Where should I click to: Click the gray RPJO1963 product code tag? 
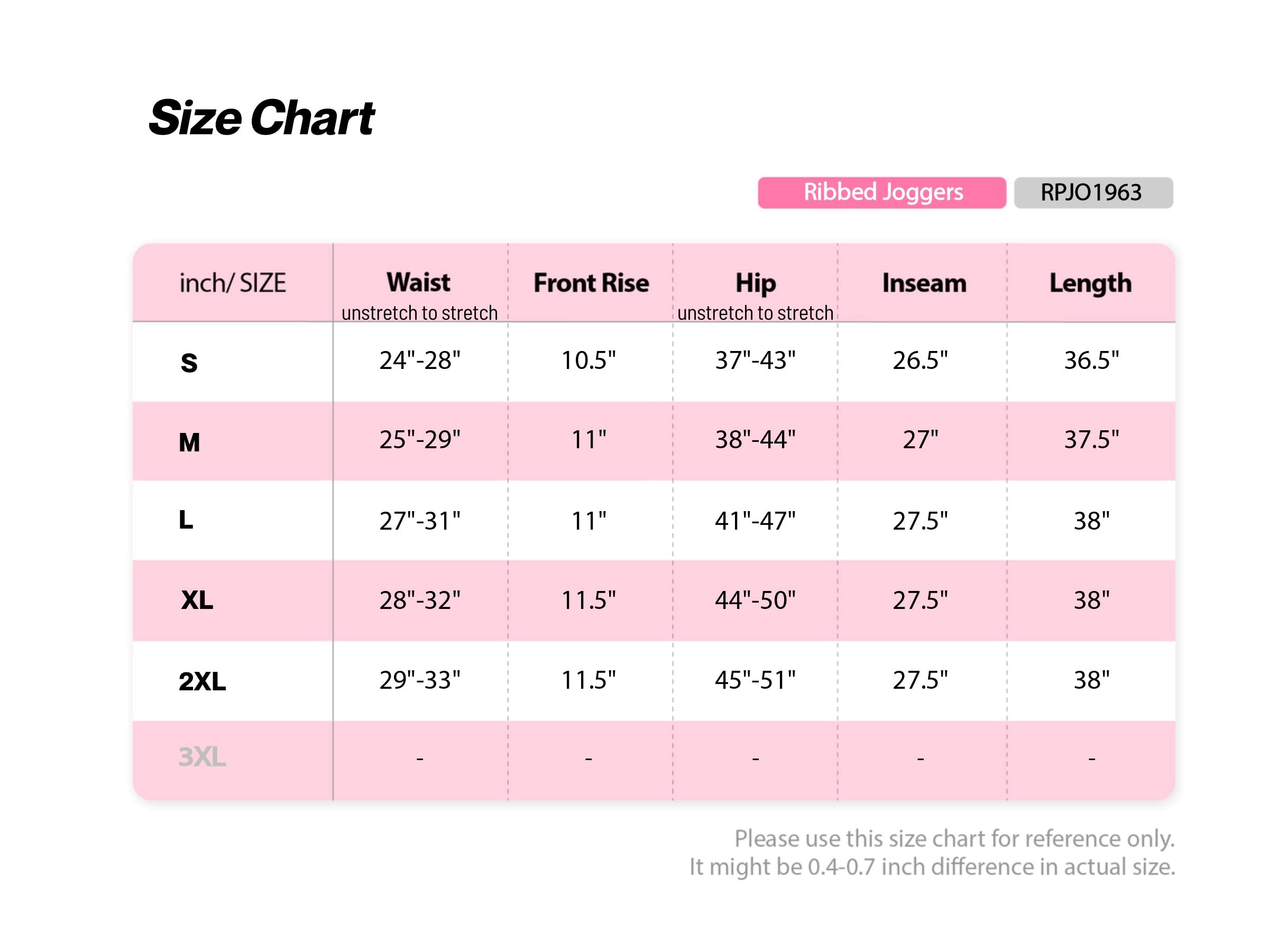pyautogui.click(x=1093, y=193)
